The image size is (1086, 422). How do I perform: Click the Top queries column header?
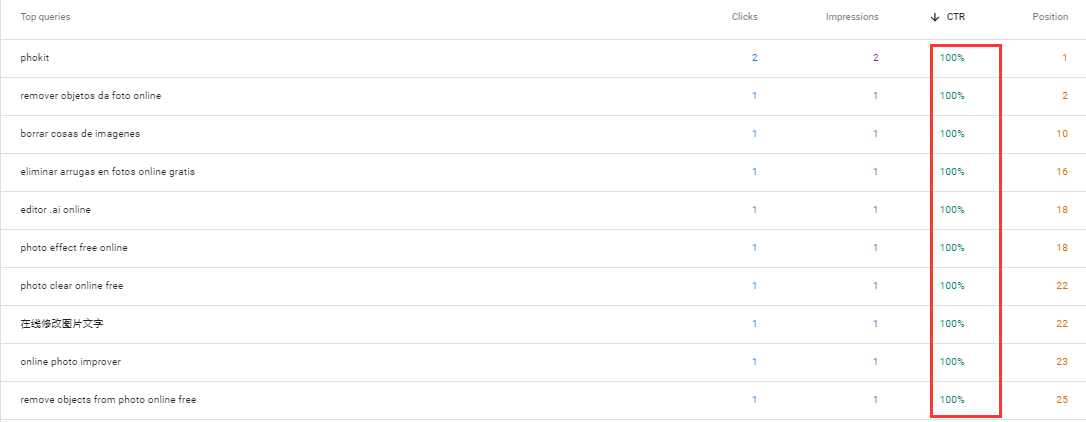45,17
